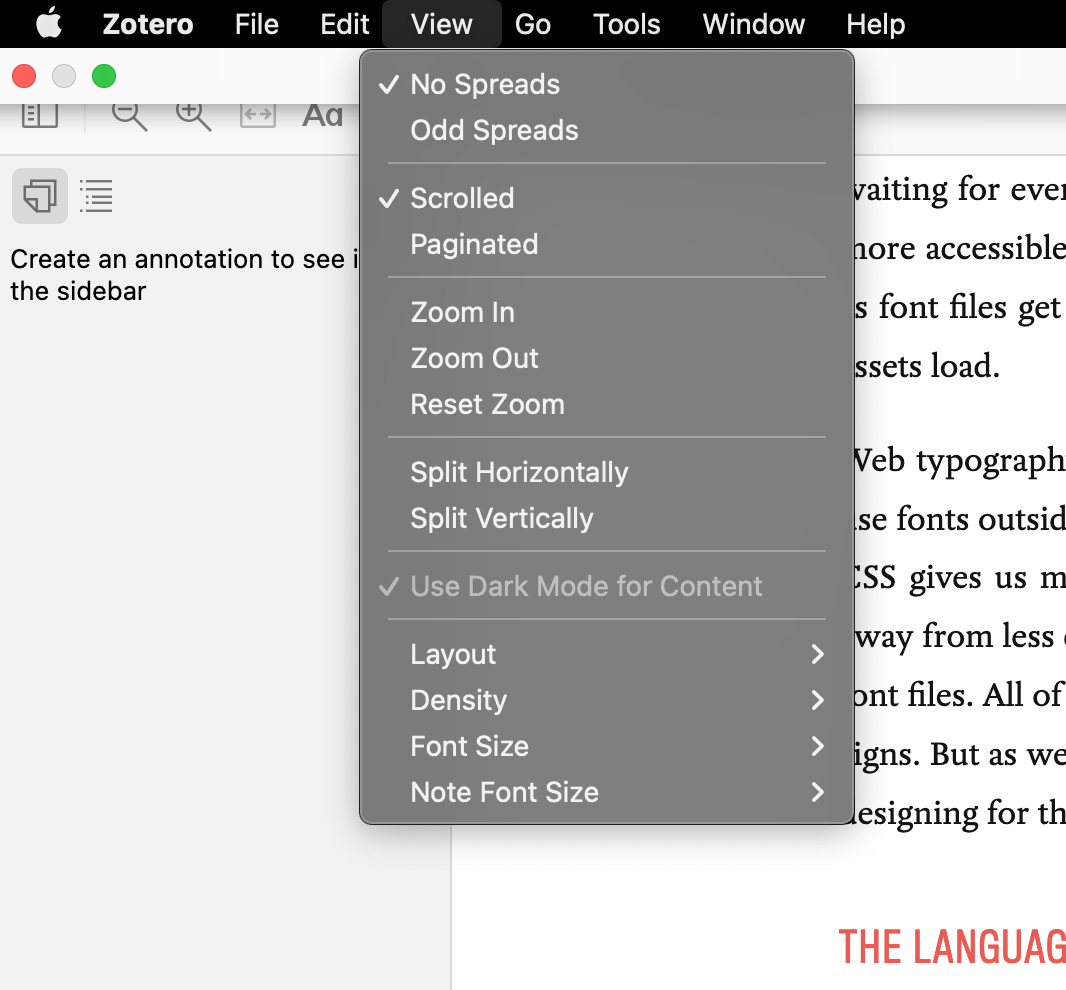Switch to the outline list view
The image size is (1066, 990).
96,196
